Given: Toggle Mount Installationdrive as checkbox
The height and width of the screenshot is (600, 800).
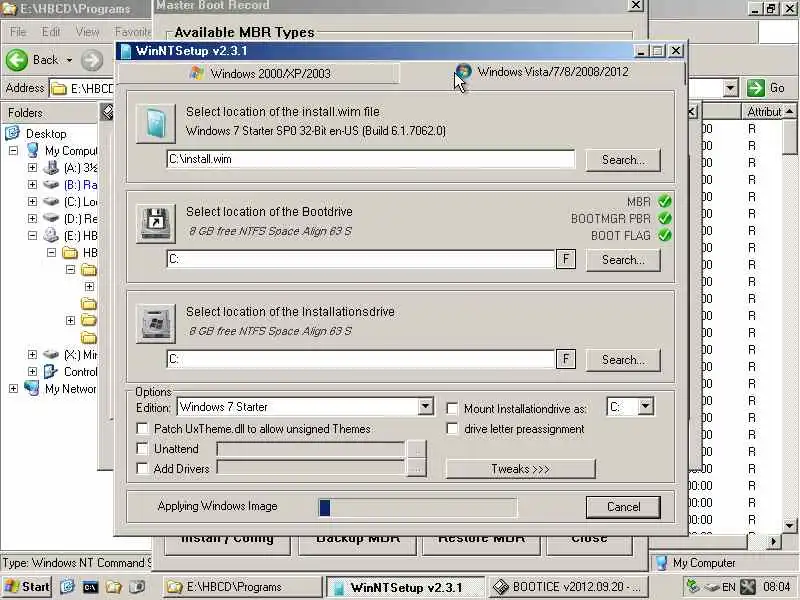Looking at the screenshot, I should tap(452, 409).
